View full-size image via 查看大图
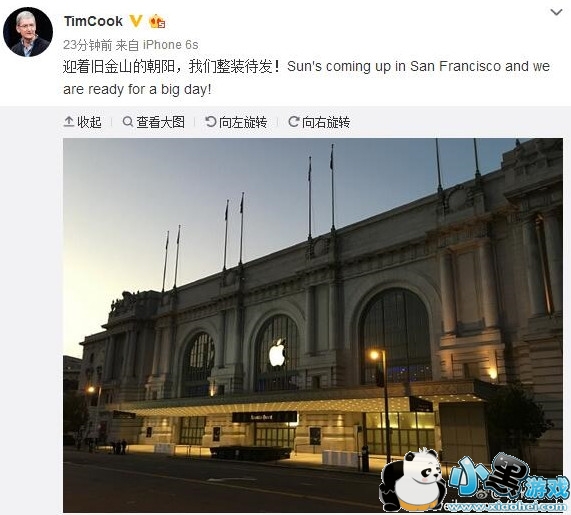The width and height of the screenshot is (571, 515). click(154, 122)
